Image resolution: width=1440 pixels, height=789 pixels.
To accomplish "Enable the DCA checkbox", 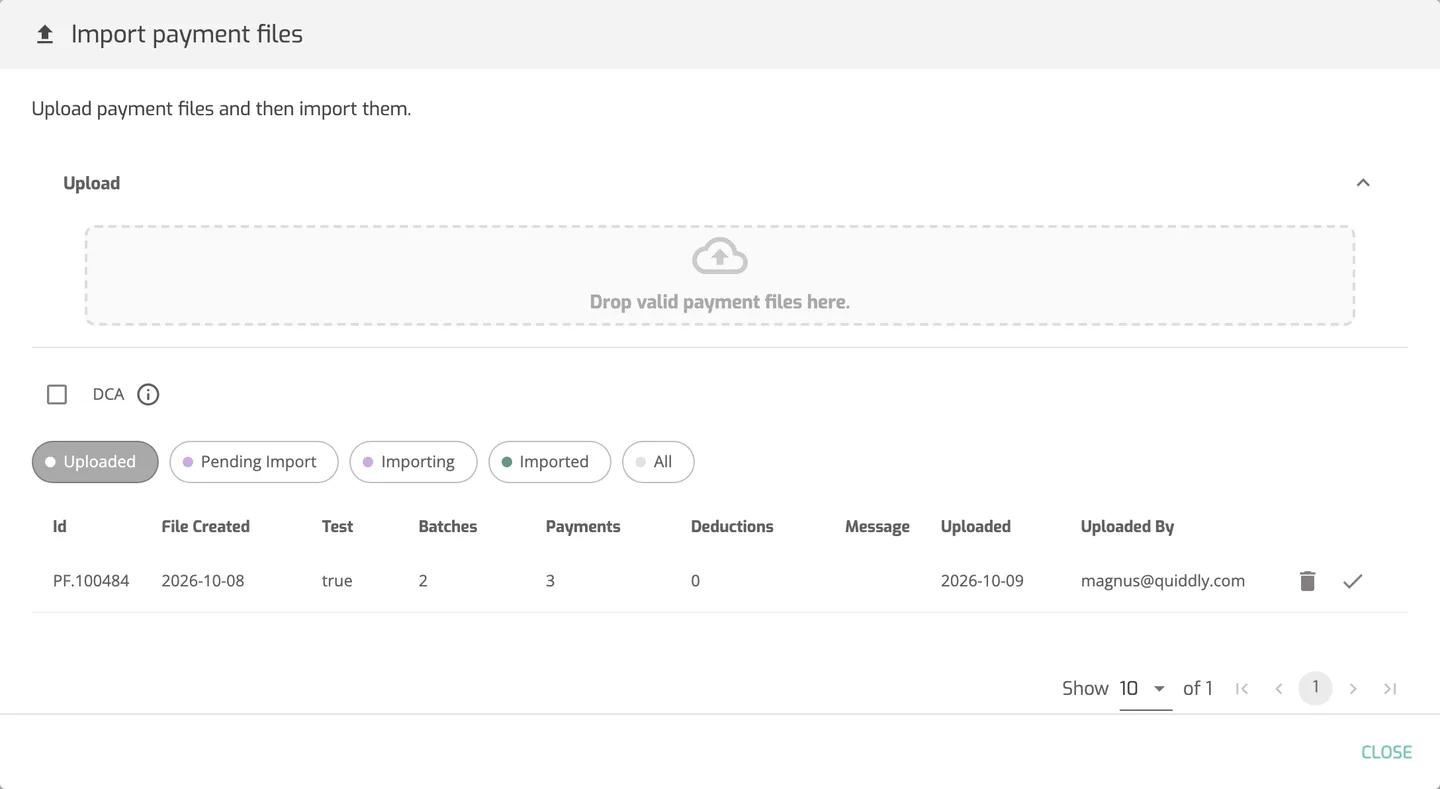I will pos(57,395).
